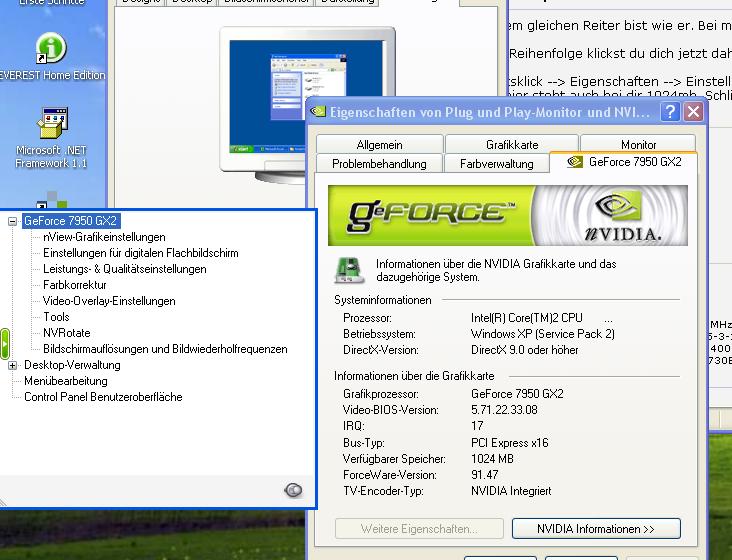Switch to the Monitor tab
732x560 pixels.
[x=638, y=145]
